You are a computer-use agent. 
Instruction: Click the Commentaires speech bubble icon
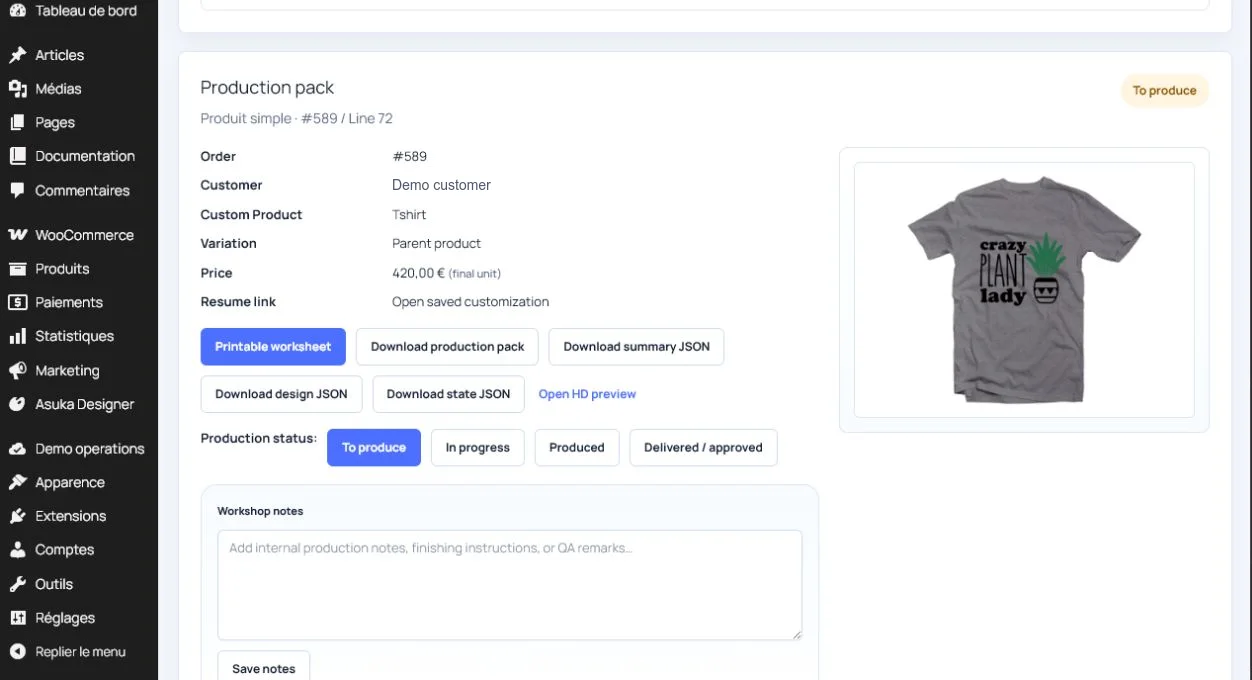[x=17, y=190]
